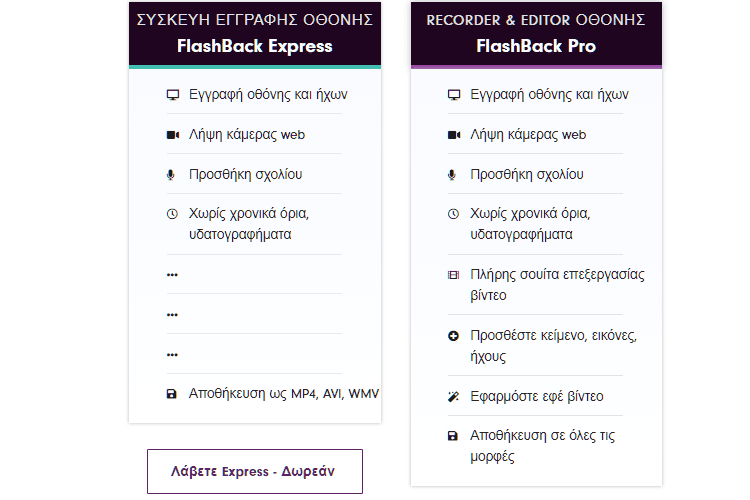Screen dimensions: 750x500
Task: Click the plus circle icon in Pro column
Action: point(453,336)
